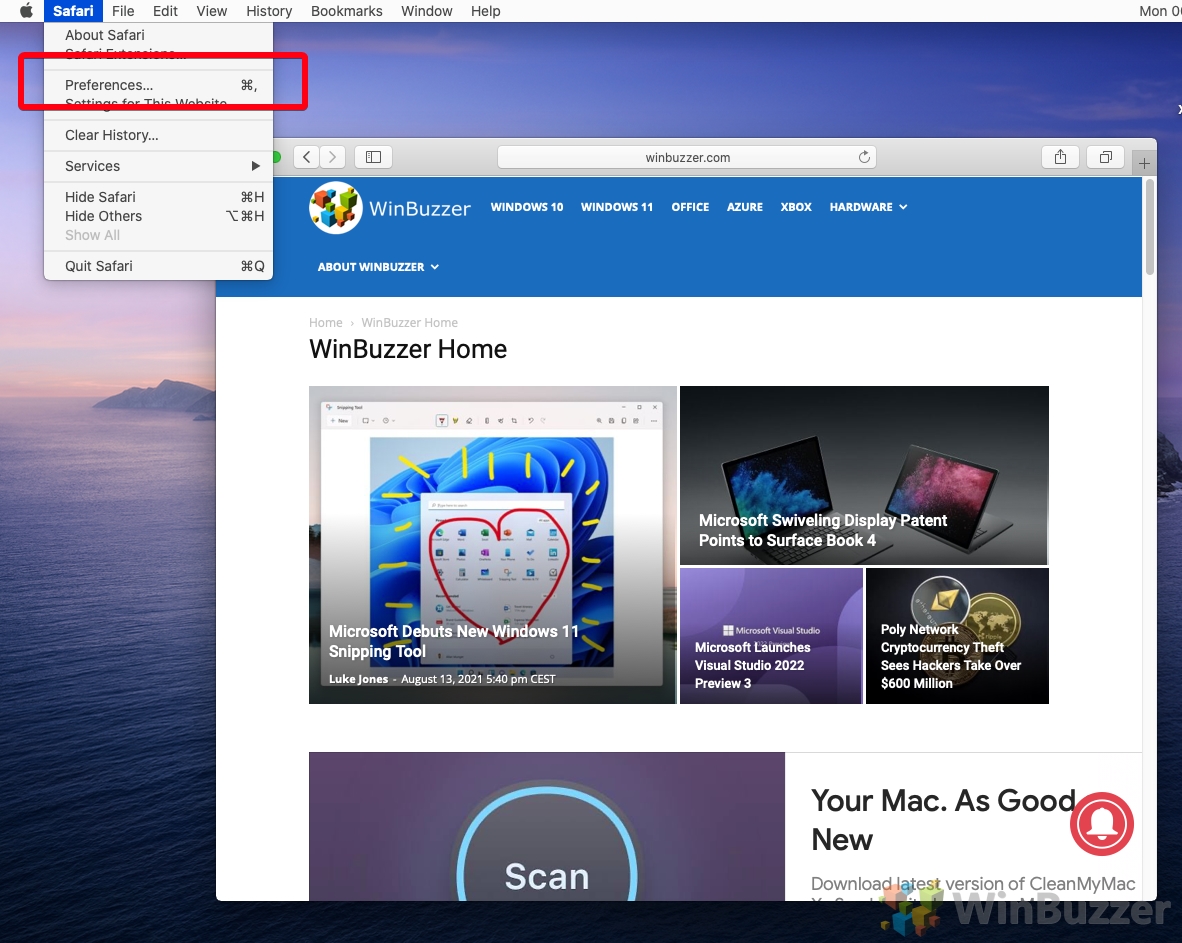Image resolution: width=1182 pixels, height=943 pixels.
Task: Click the WinBuzzer Home breadcrumb
Action: point(409,323)
